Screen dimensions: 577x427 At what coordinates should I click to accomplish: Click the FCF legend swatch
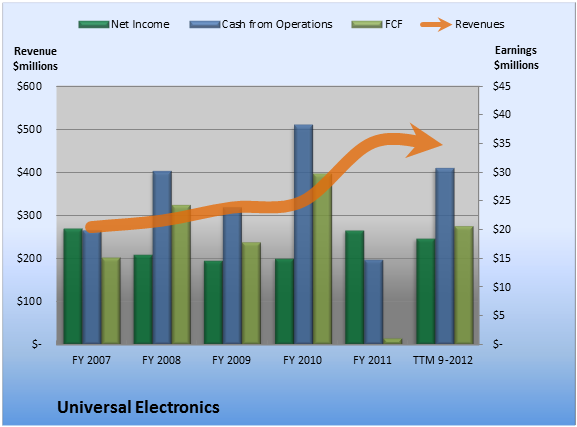(367, 25)
